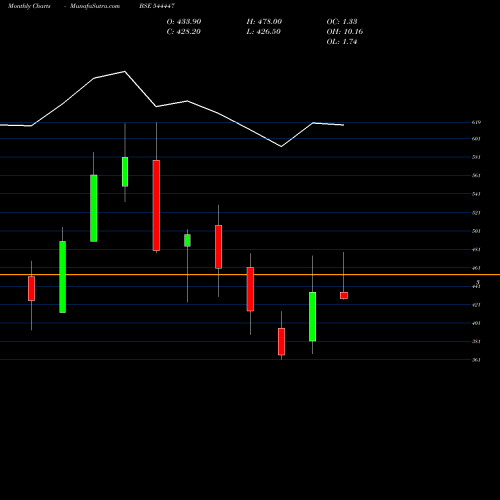The image size is (500, 500).
Task: Click the 561 price axis label
Action: (476, 175)
